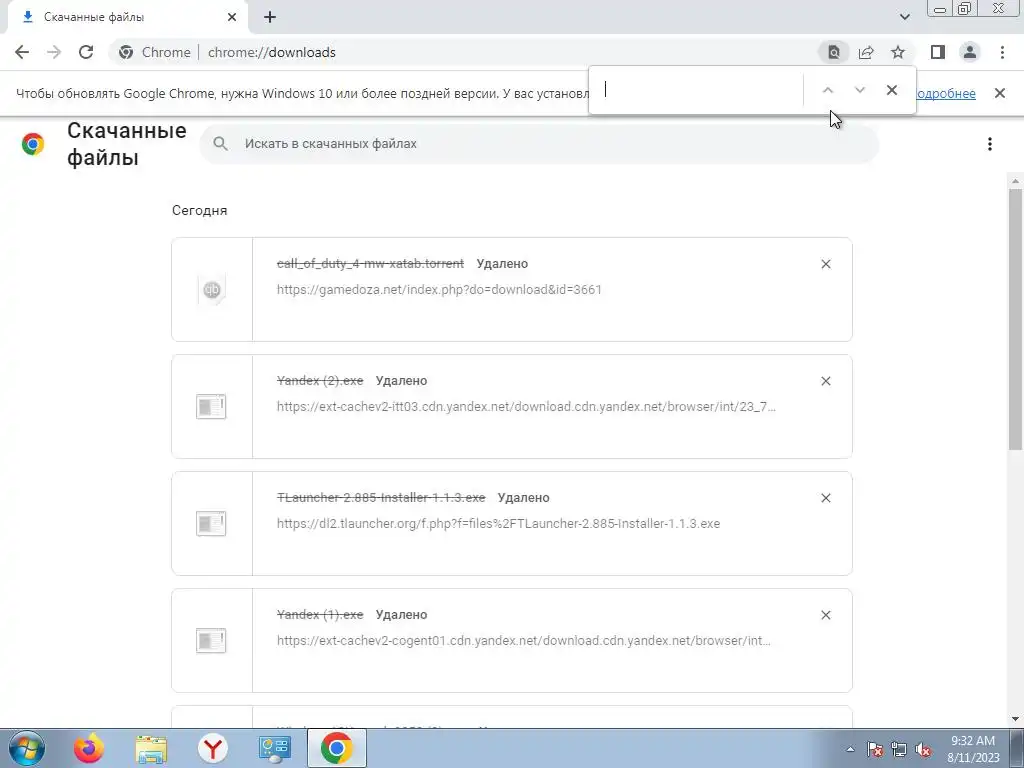
Task: Click inside the find-in-page text field
Action: [700, 90]
